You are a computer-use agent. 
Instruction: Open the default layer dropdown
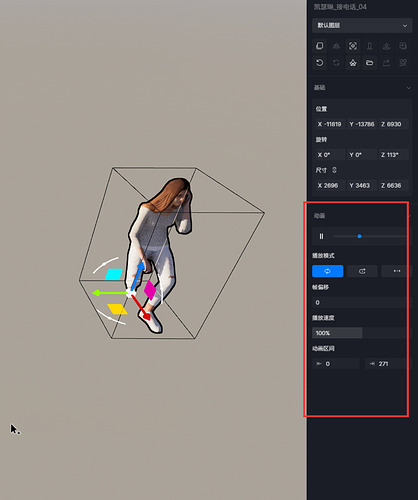[x=362, y=25]
